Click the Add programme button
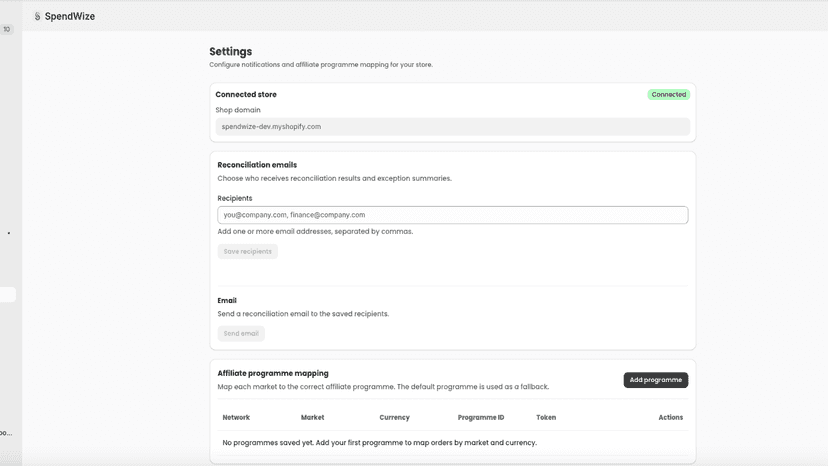Viewport: 828px width, 466px height. (656, 380)
